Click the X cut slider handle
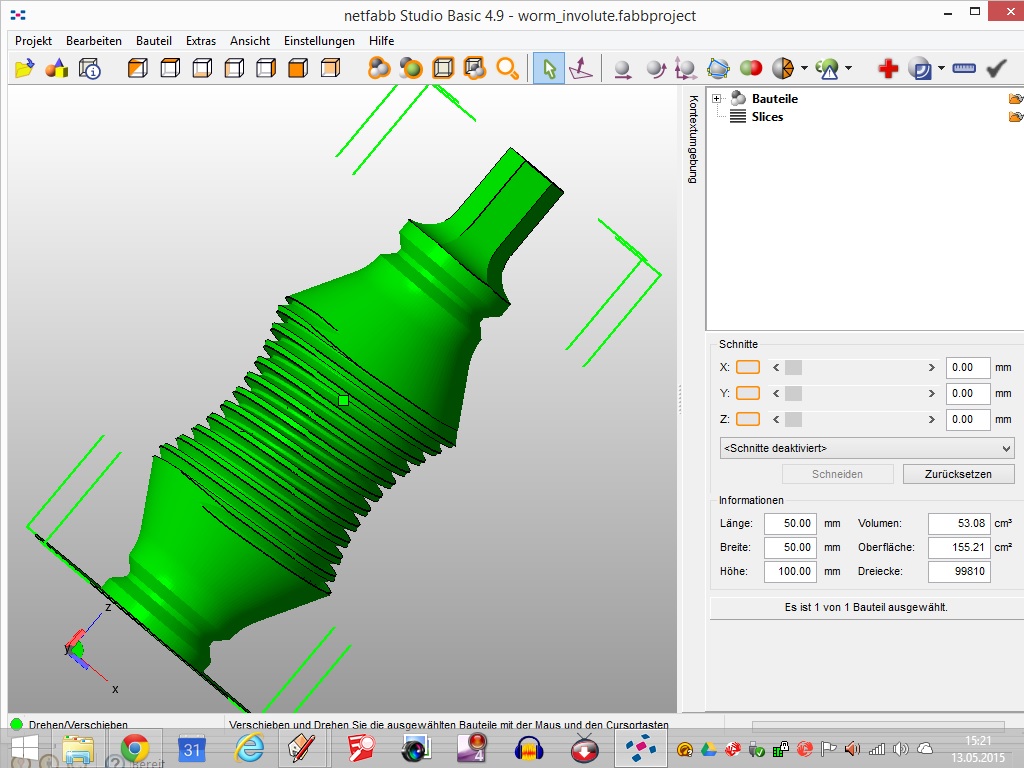Image resolution: width=1024 pixels, height=768 pixels. 793,368
